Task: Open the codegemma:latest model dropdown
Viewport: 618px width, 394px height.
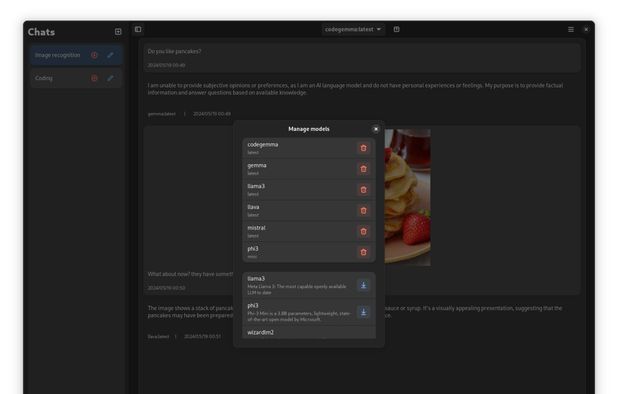Action: pos(353,29)
